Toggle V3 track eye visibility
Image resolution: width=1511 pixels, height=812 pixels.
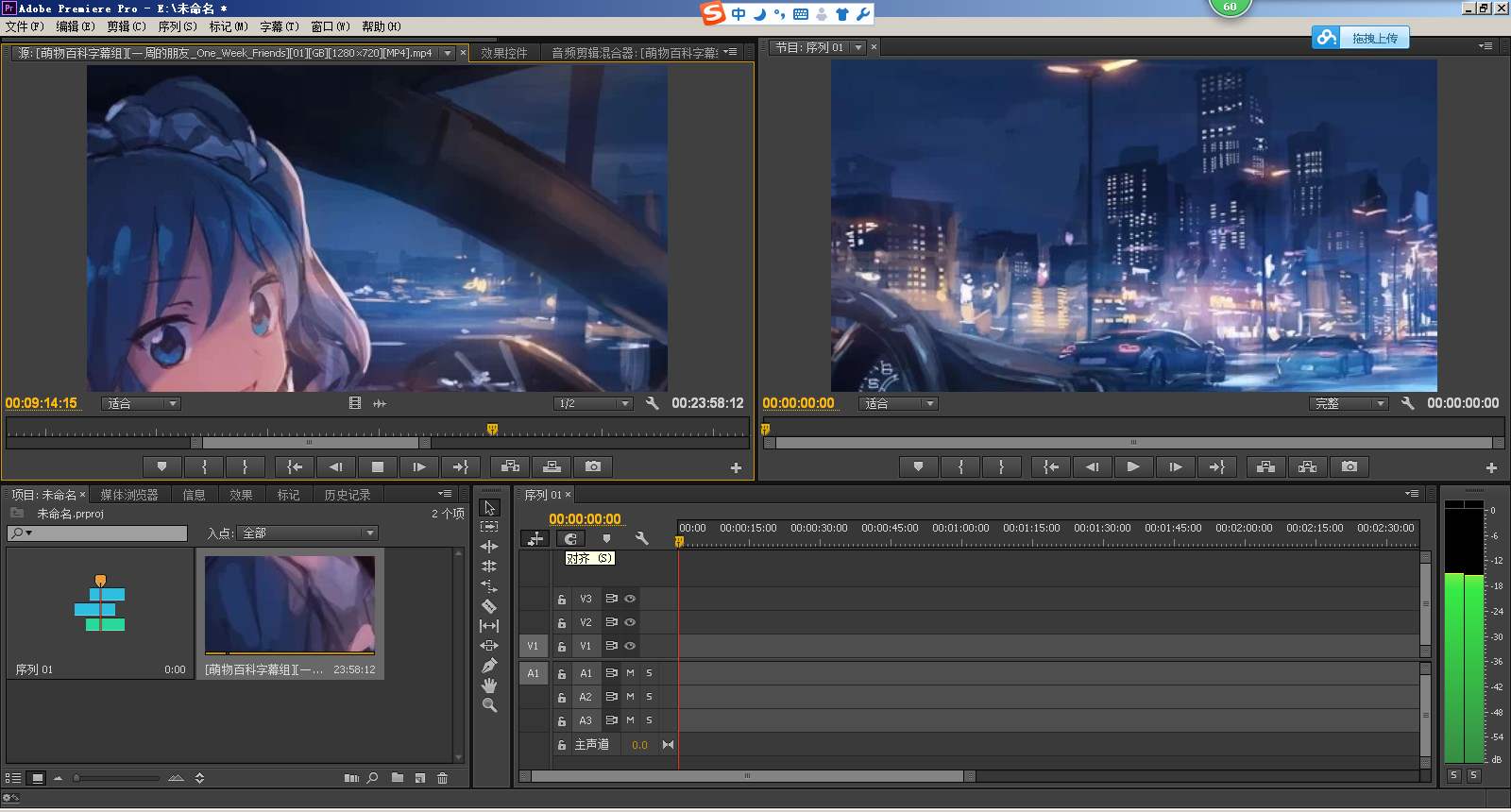[x=630, y=599]
